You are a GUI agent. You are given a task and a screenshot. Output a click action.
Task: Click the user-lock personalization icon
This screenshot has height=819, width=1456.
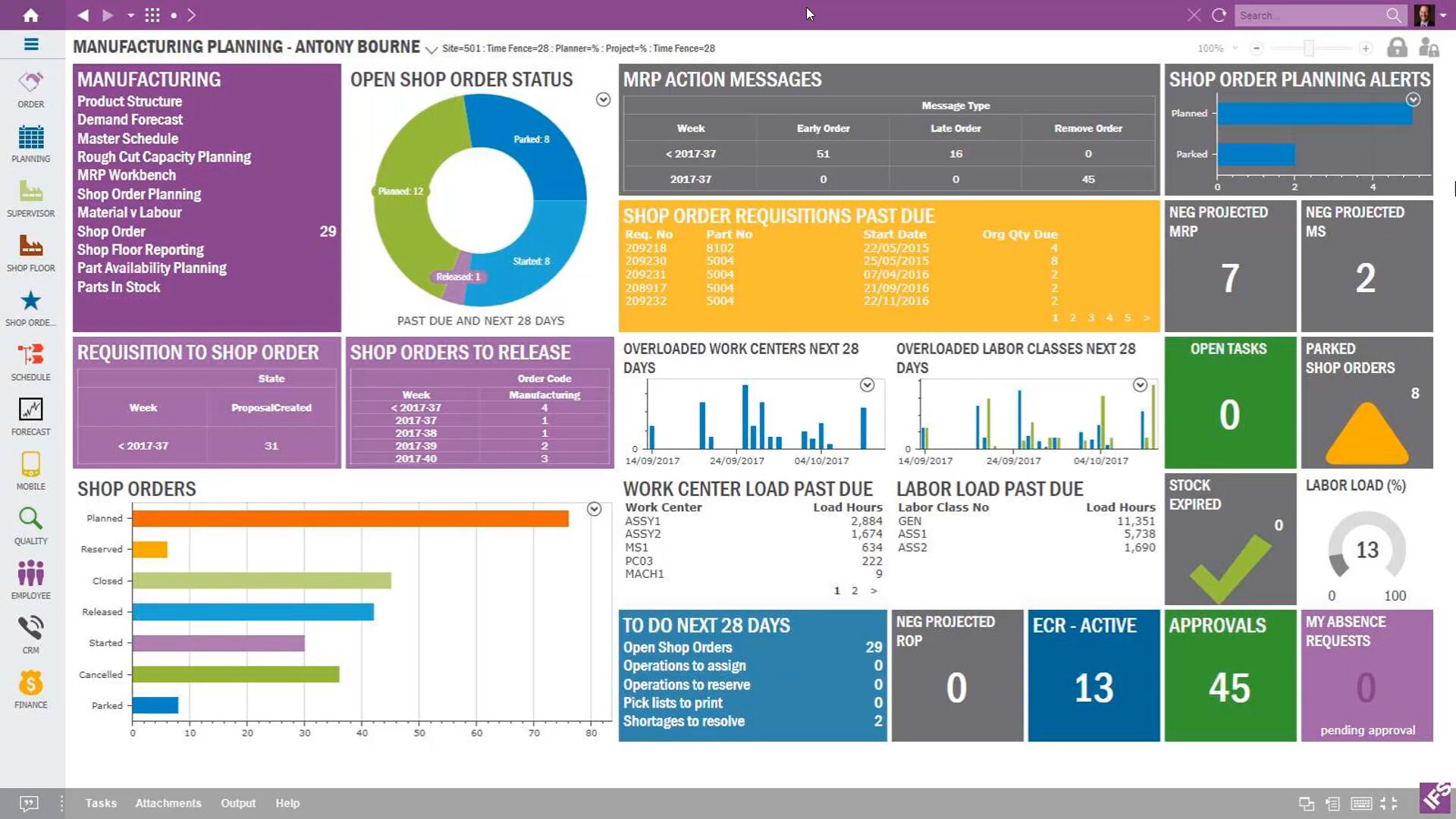click(x=1429, y=48)
